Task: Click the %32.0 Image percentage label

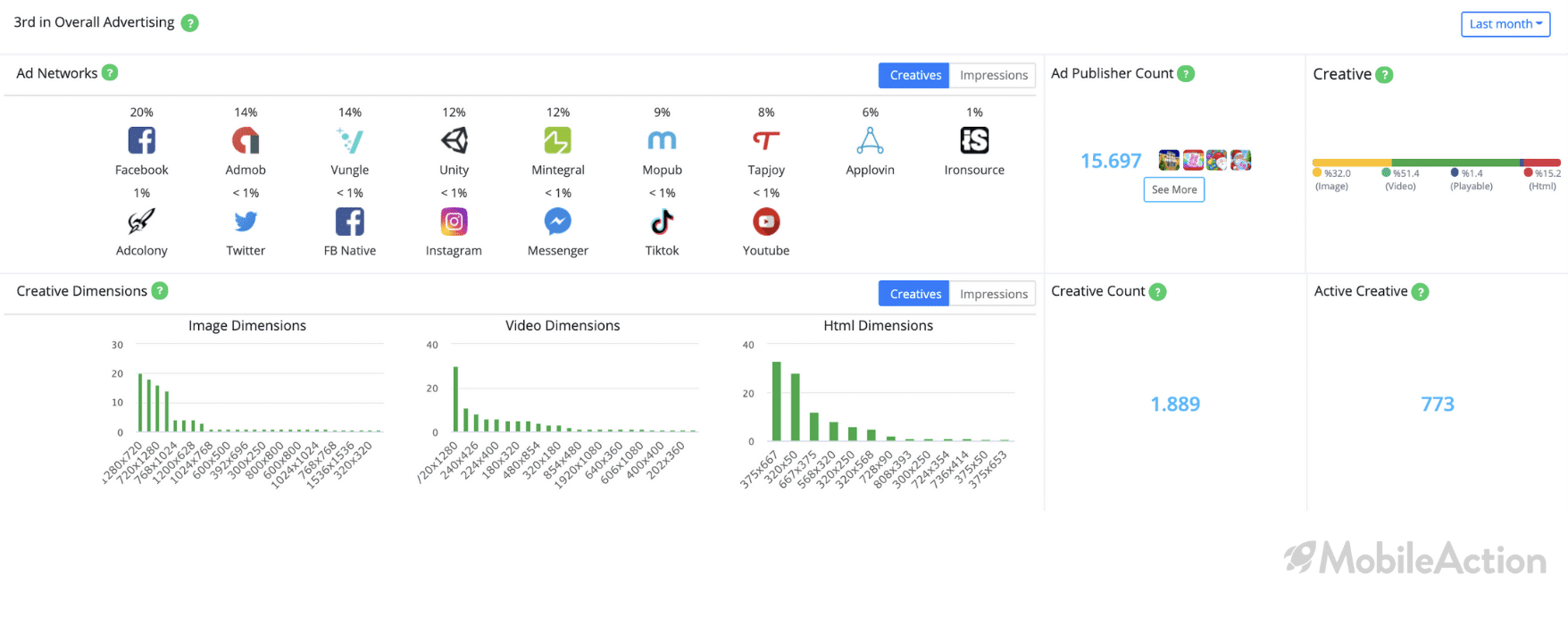Action: (1338, 173)
